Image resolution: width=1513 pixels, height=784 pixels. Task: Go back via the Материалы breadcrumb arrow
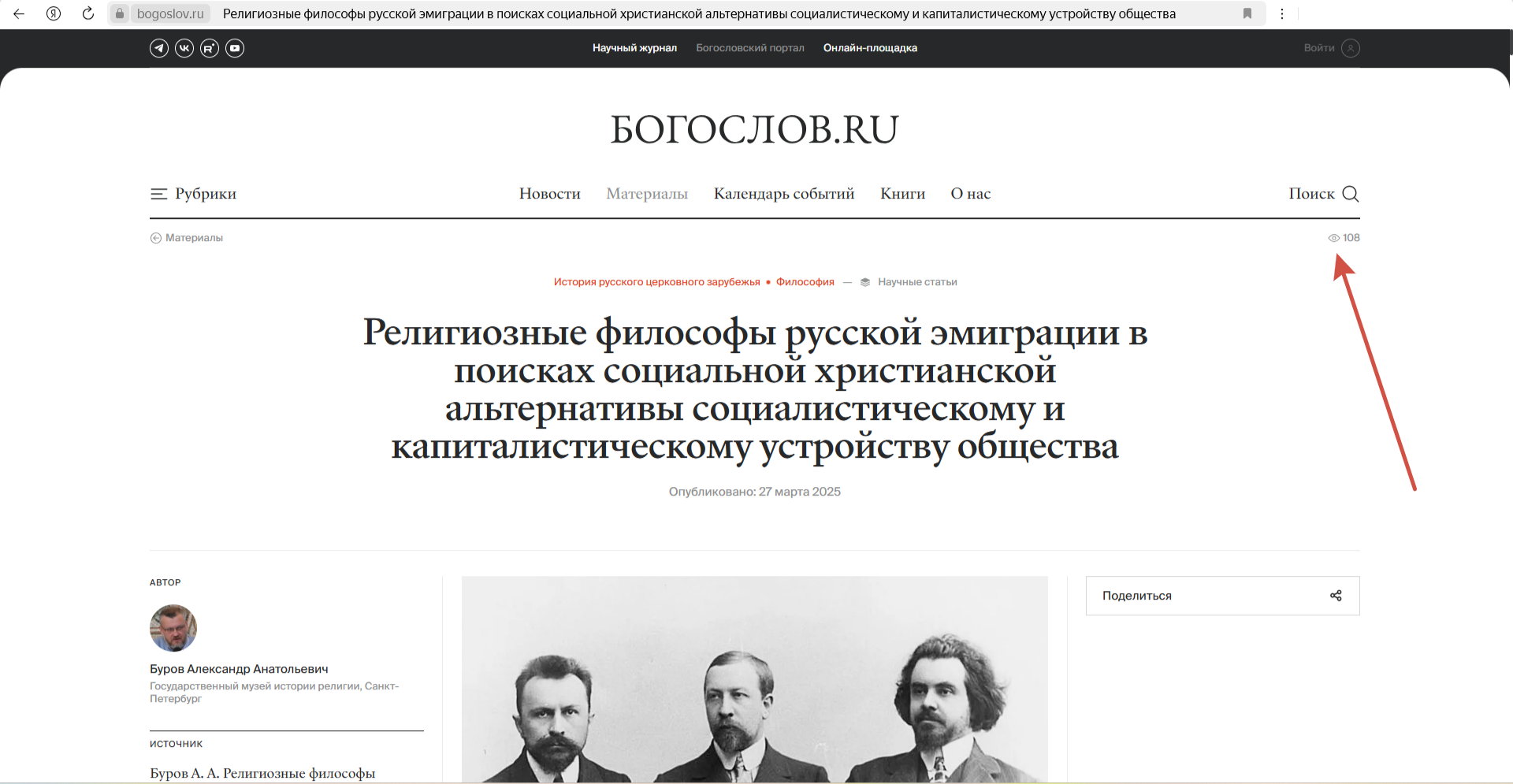pos(156,238)
